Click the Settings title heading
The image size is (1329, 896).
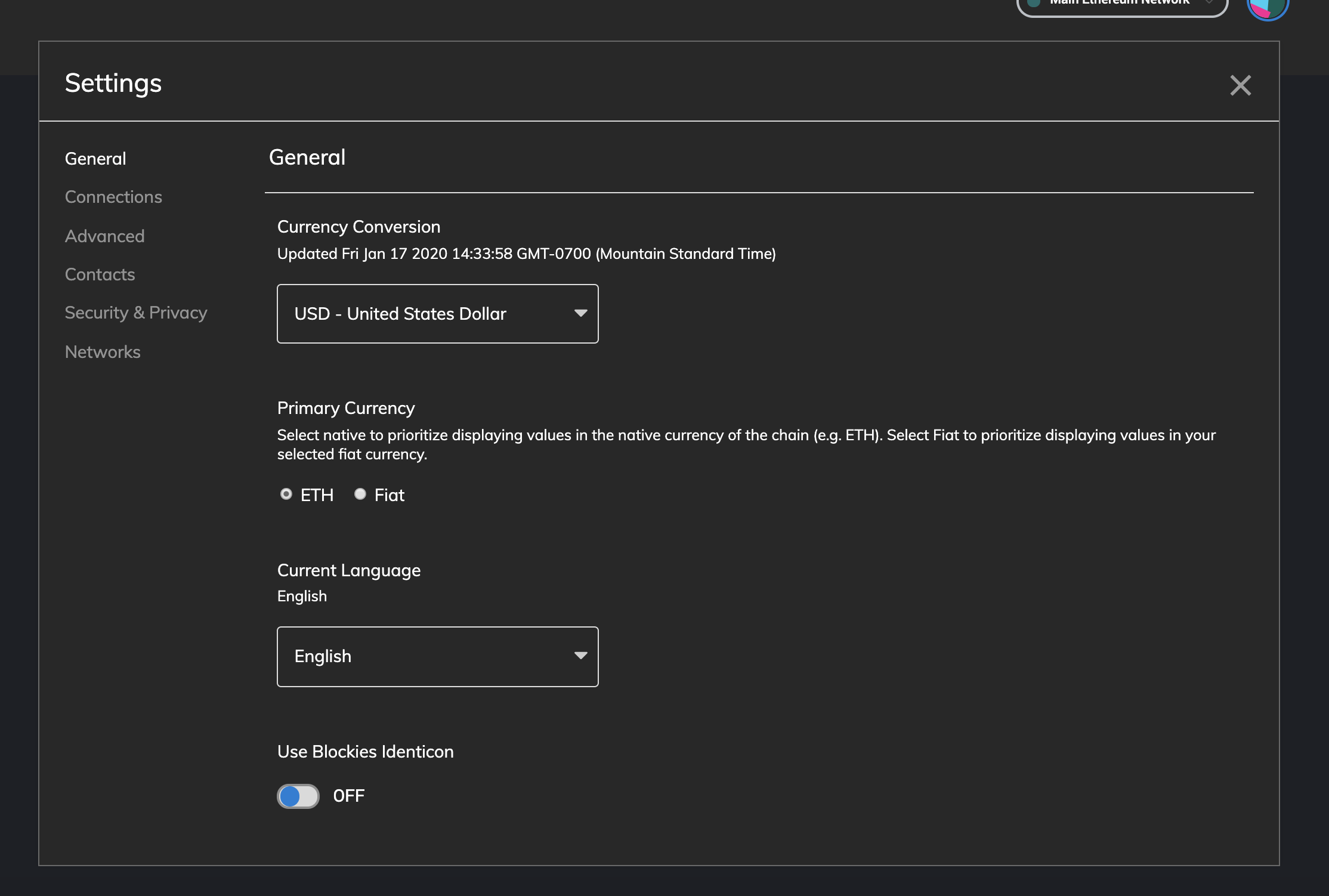pos(113,83)
